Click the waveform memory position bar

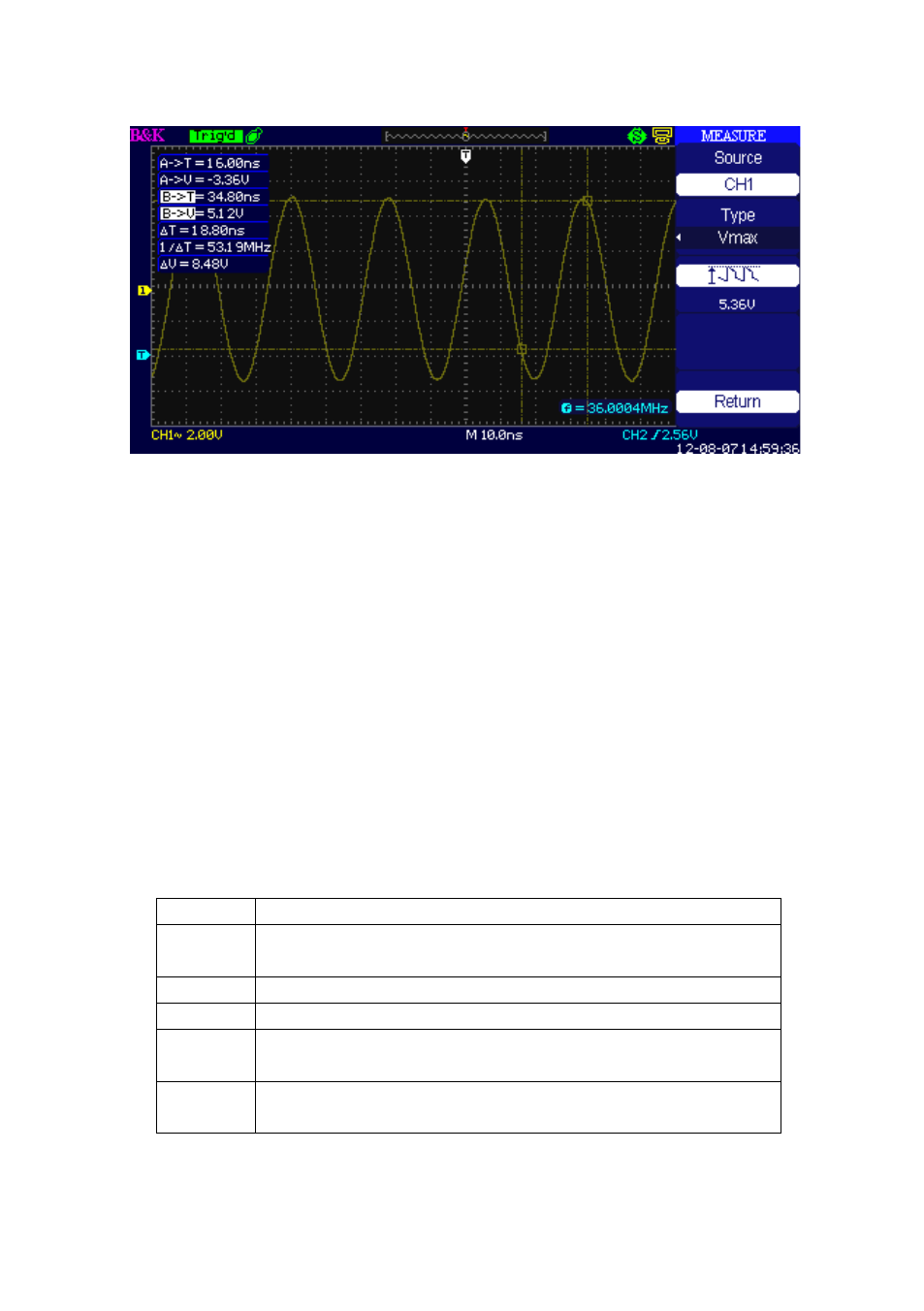pos(465,136)
